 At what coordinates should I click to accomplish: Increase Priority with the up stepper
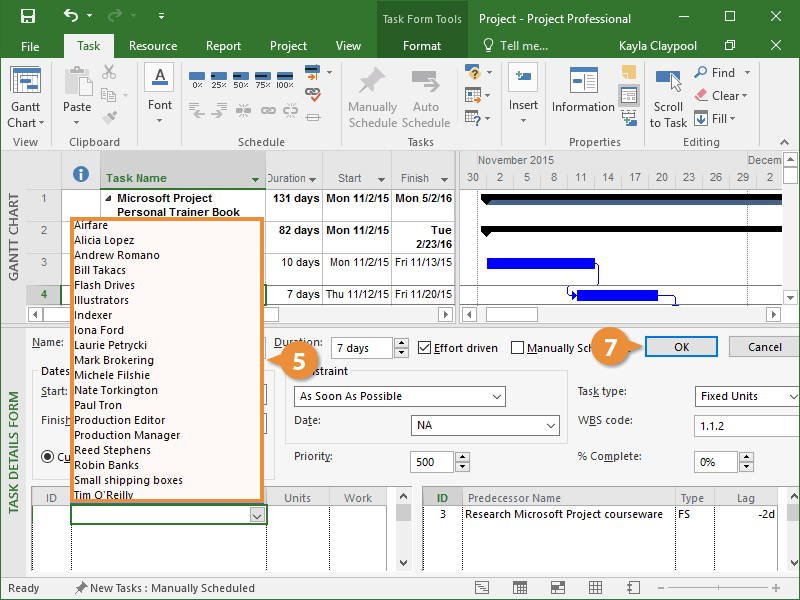pyautogui.click(x=461, y=457)
